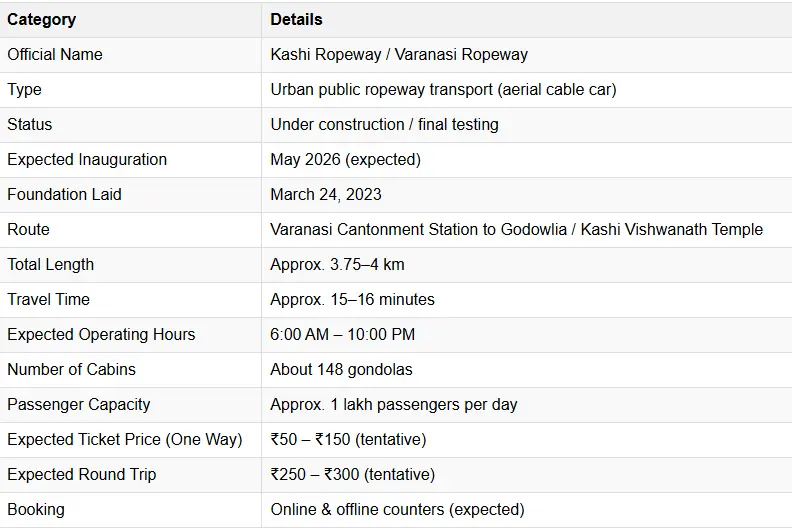Click the Online & offline counters cell

tap(397, 509)
